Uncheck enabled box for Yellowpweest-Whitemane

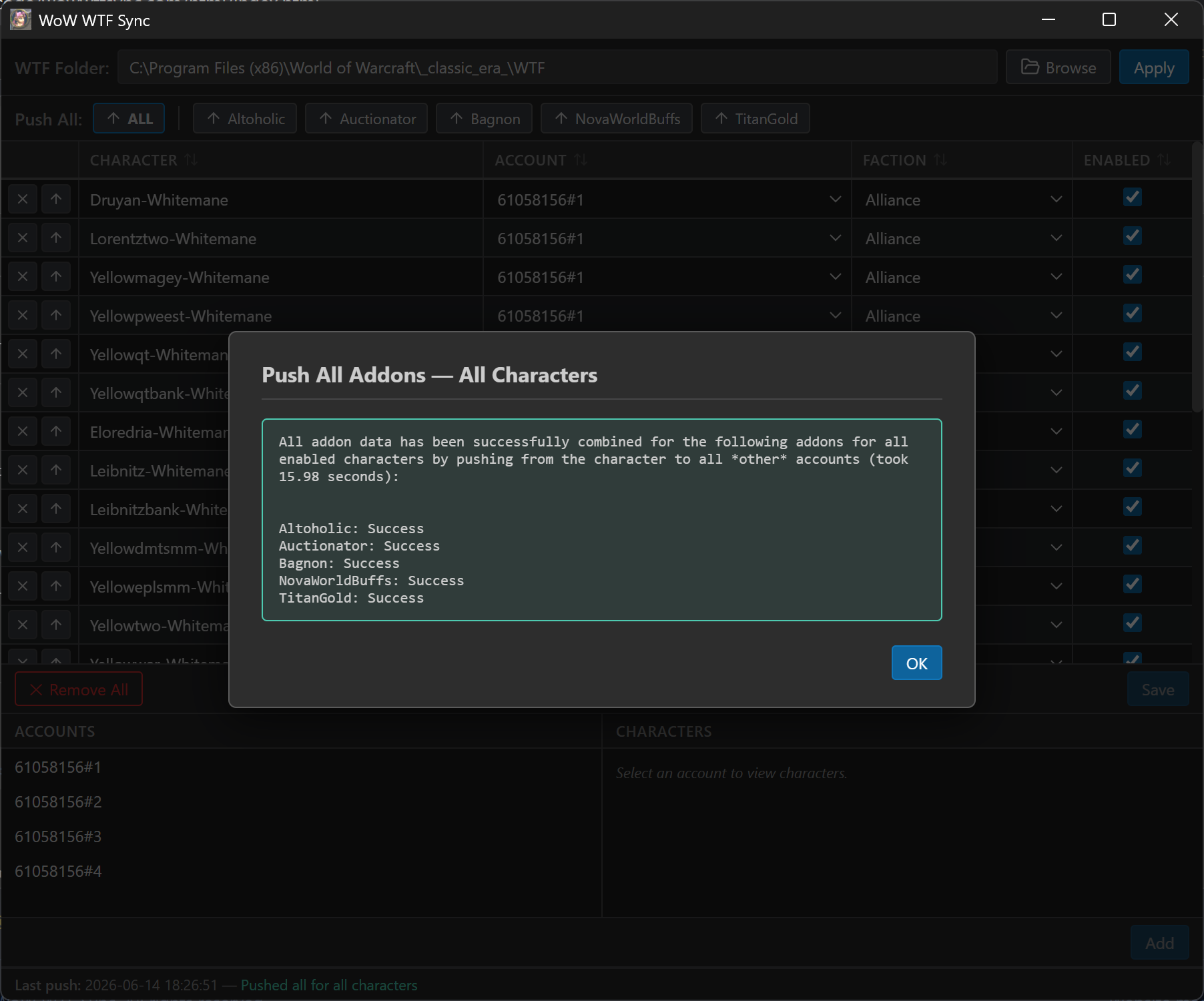1133,314
